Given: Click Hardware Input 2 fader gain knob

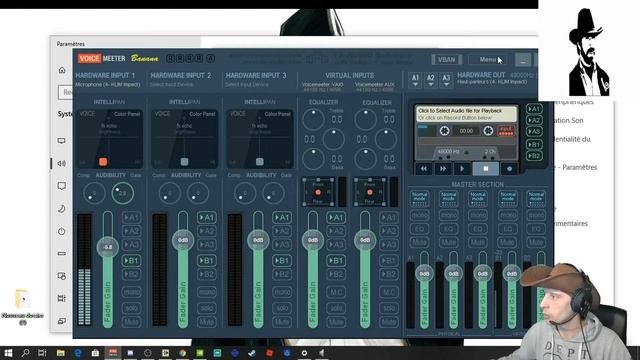Looking at the screenshot, I should (183, 240).
